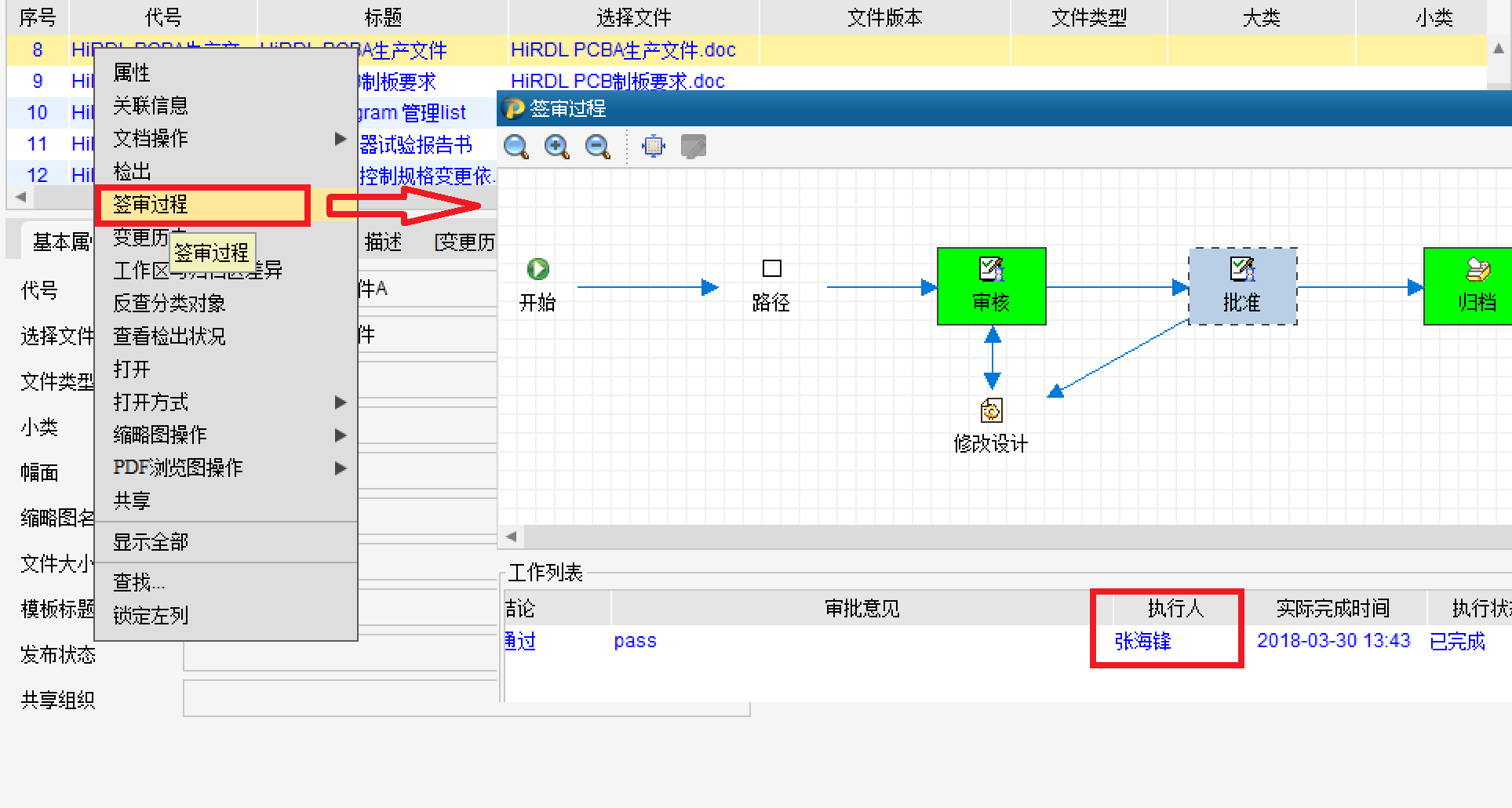Viewport: 1512px width, 808px height.
Task: Click the 小类 column header
Action: tap(1434, 17)
